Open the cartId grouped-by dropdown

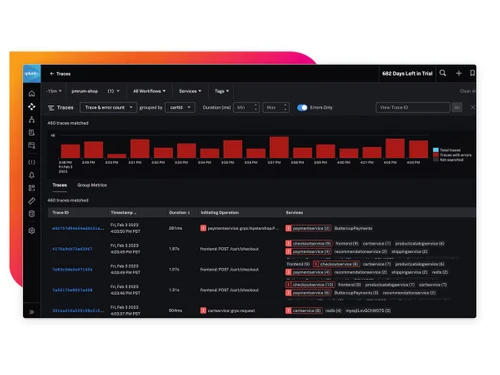(x=180, y=107)
